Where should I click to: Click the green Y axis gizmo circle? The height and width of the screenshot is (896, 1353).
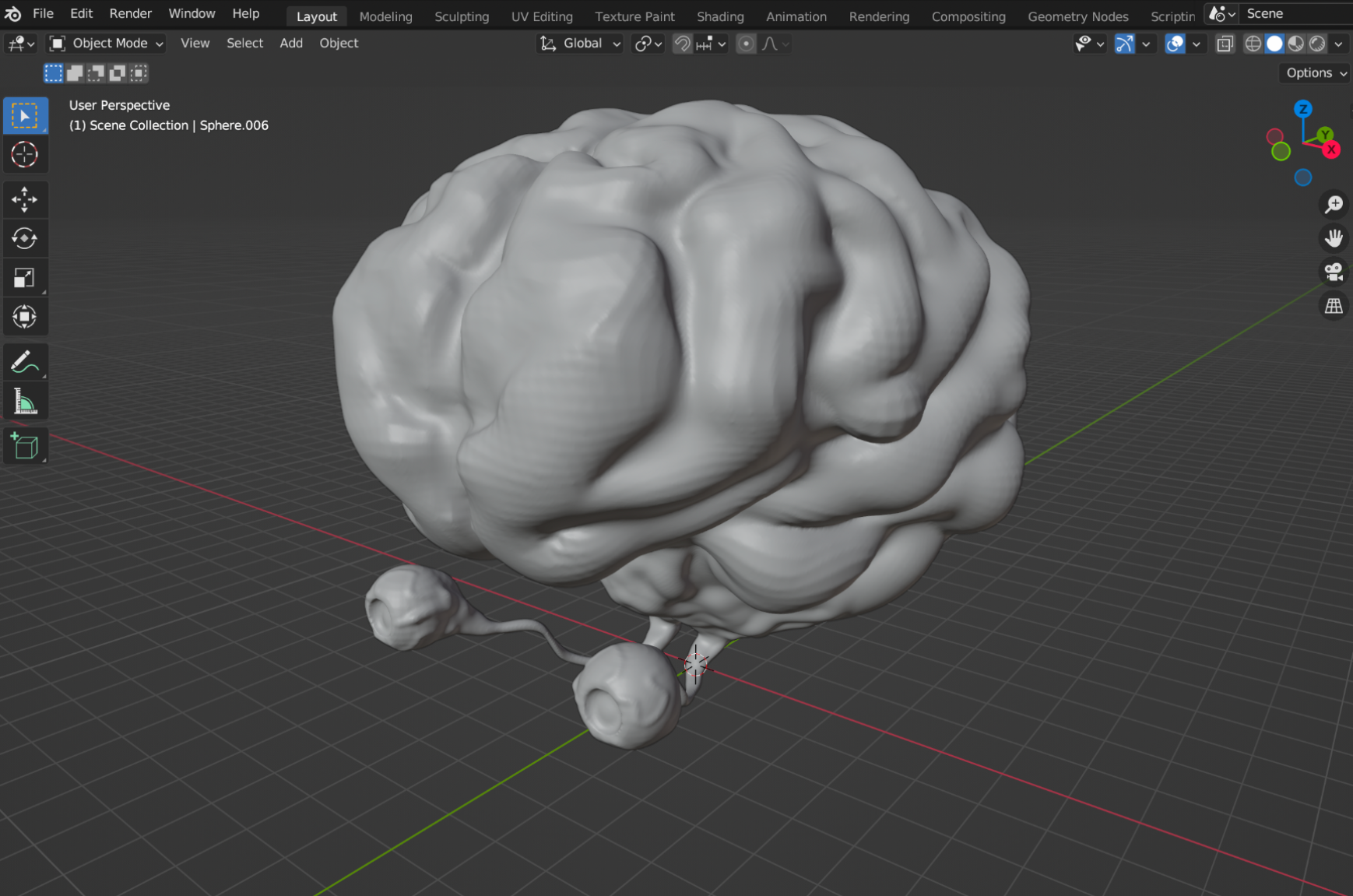pyautogui.click(x=1325, y=135)
